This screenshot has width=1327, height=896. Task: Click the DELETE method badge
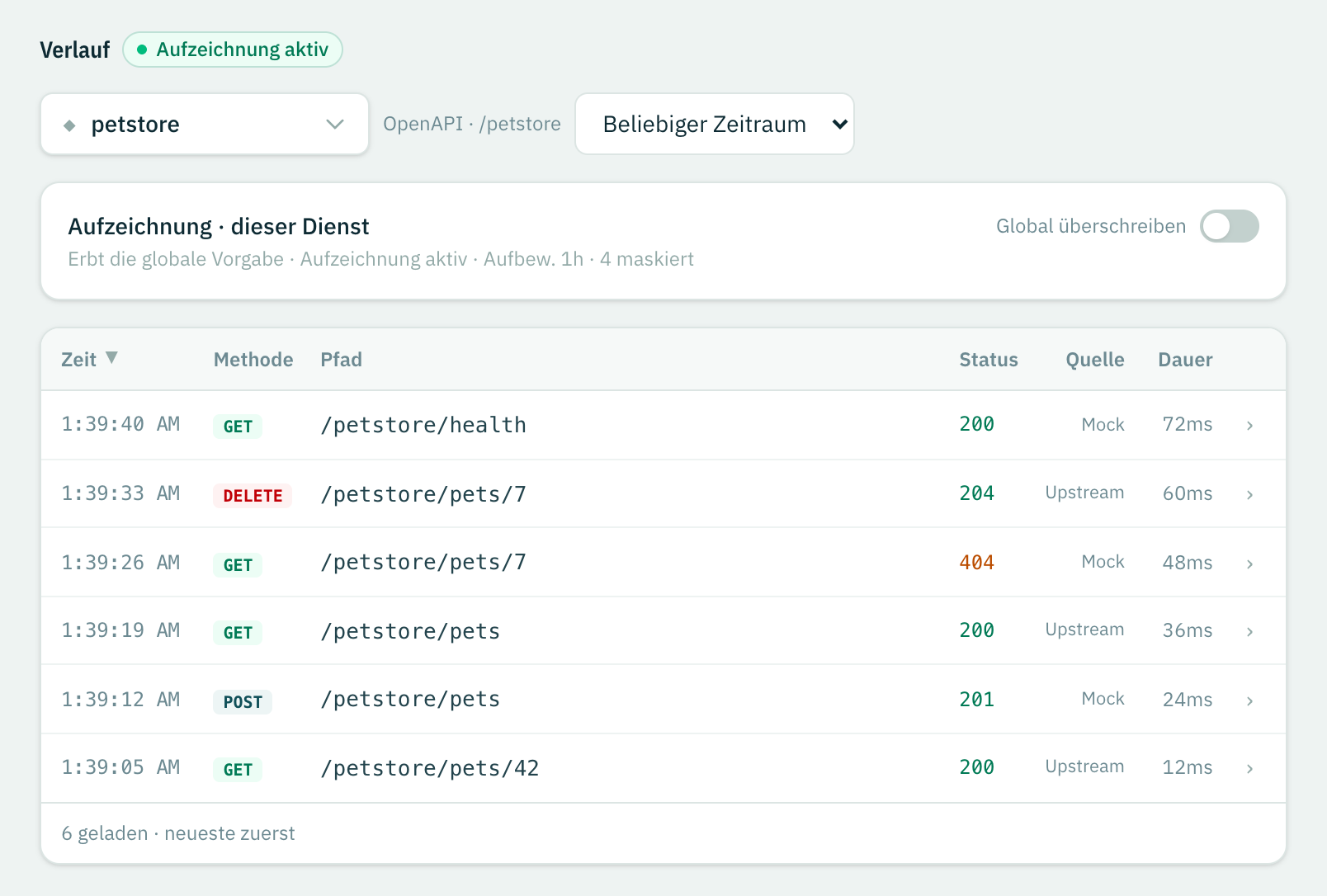(253, 495)
